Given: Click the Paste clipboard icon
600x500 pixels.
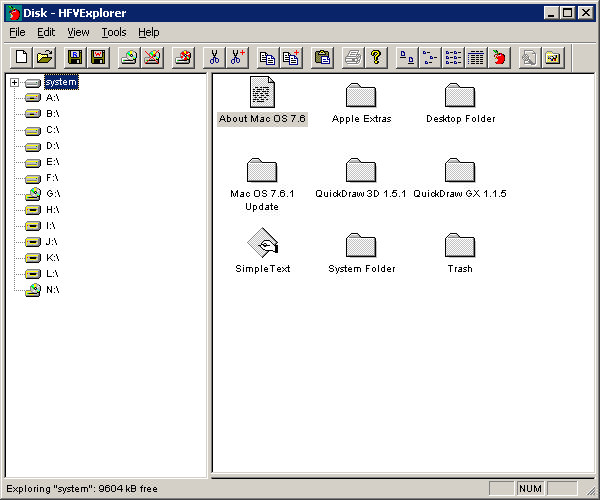Looking at the screenshot, I should click(x=322, y=58).
